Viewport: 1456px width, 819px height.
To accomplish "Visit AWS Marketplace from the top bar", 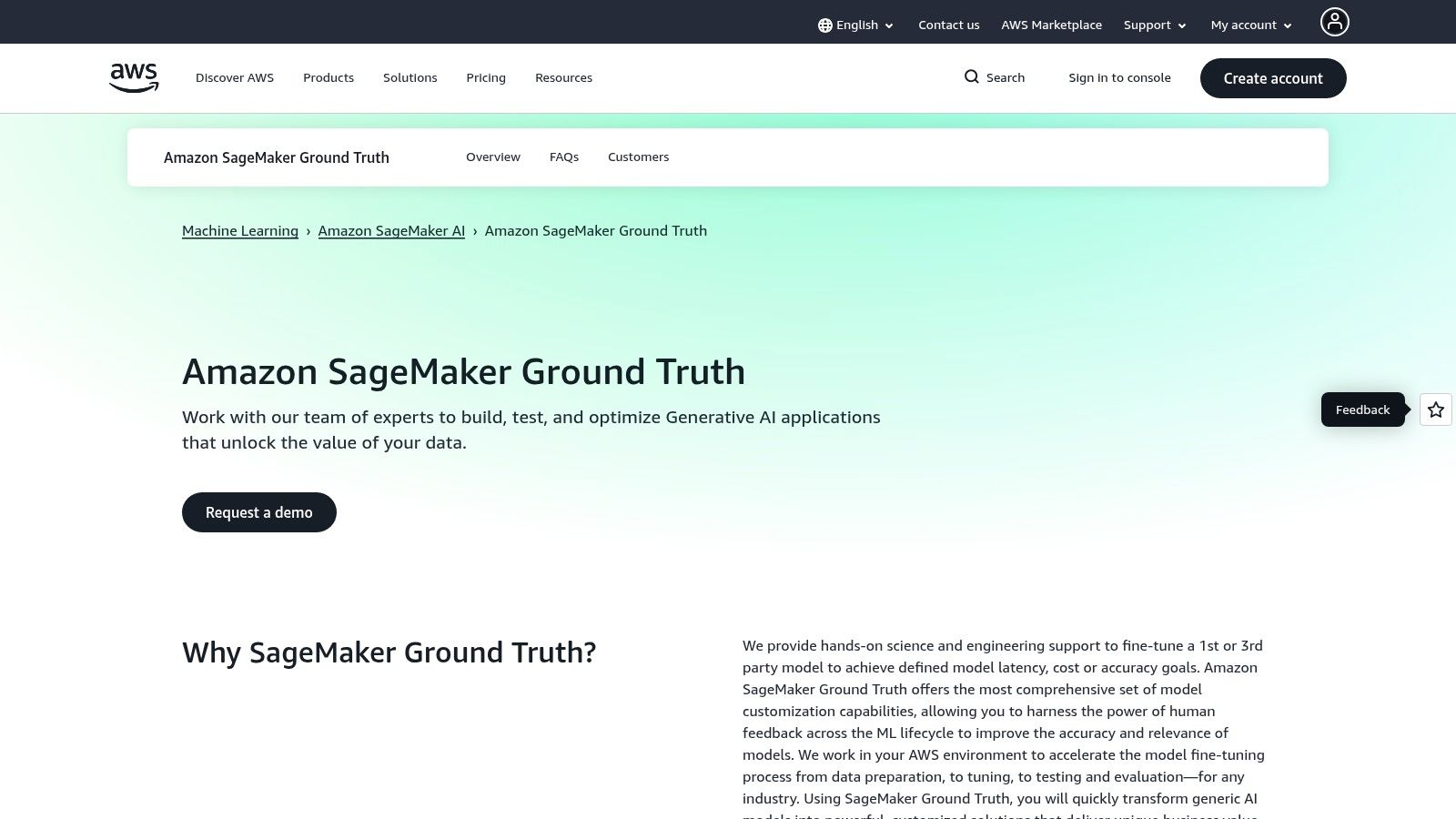I will pos(1051,25).
